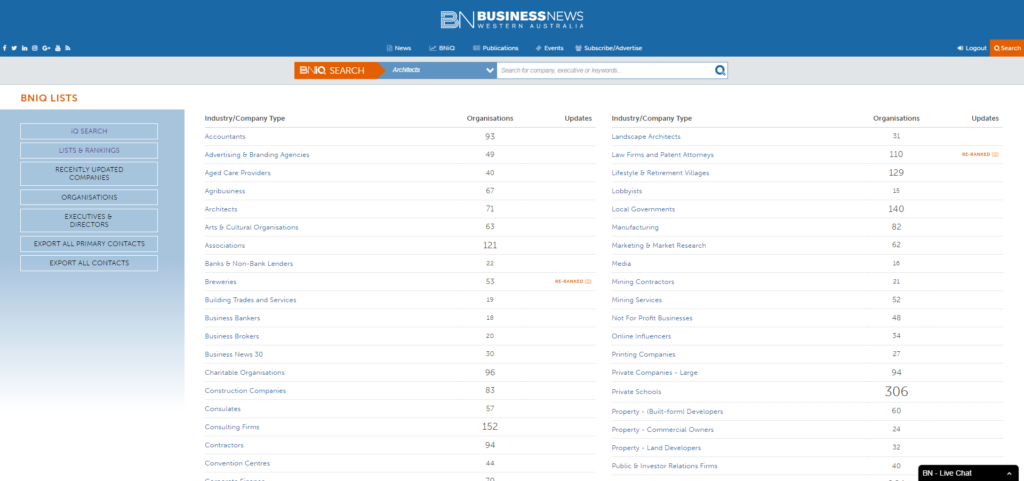Open the Twitter social icon
The height and width of the screenshot is (481, 1024).
(x=14, y=48)
